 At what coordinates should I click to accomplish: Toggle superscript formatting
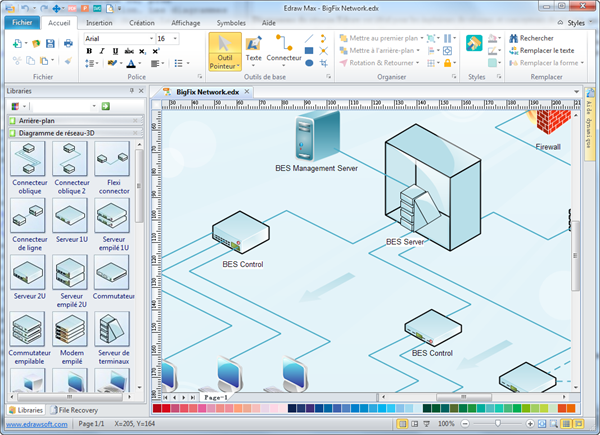[156, 51]
